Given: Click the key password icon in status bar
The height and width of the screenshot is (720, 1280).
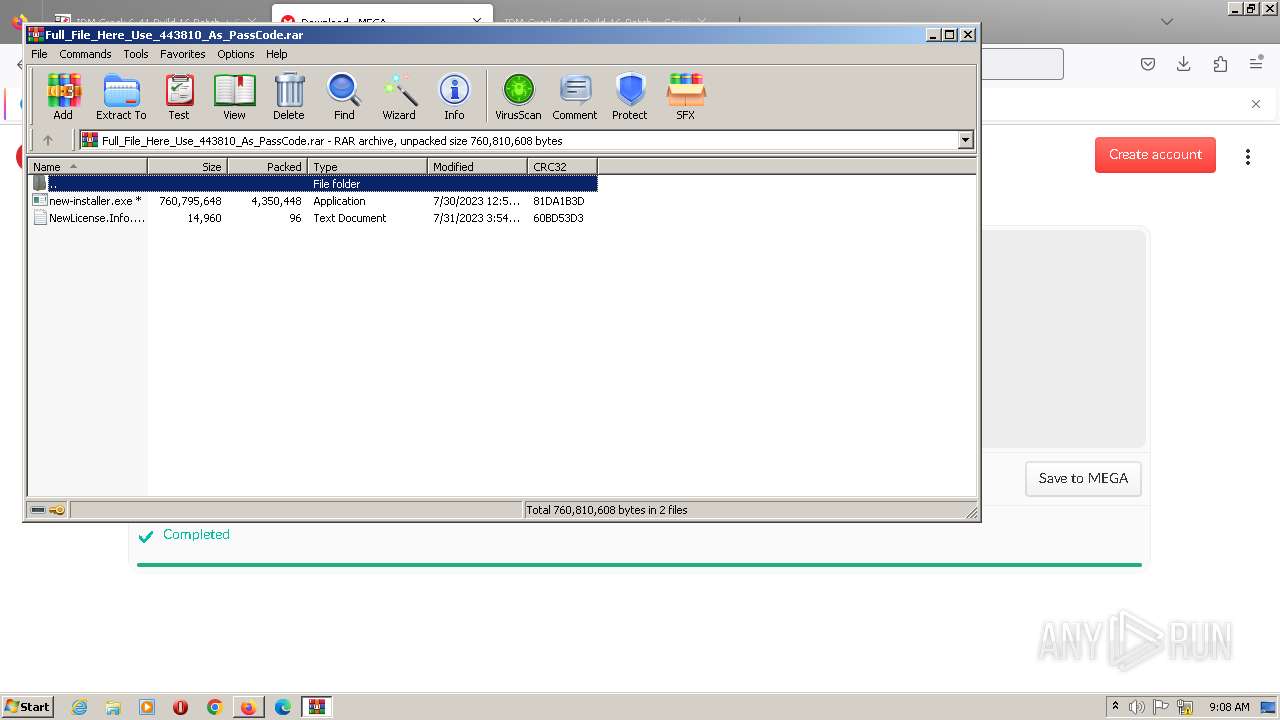Looking at the screenshot, I should [x=57, y=510].
